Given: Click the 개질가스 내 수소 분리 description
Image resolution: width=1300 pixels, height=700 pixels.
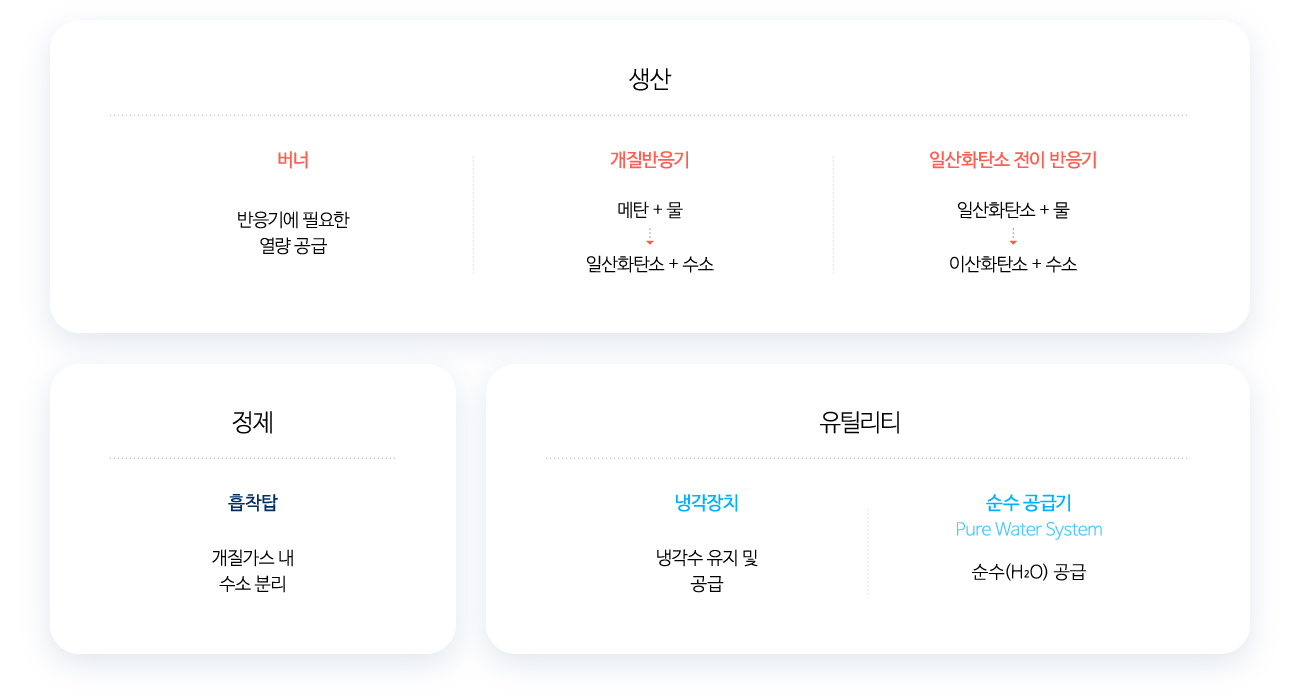Looking at the screenshot, I should click(x=253, y=570).
